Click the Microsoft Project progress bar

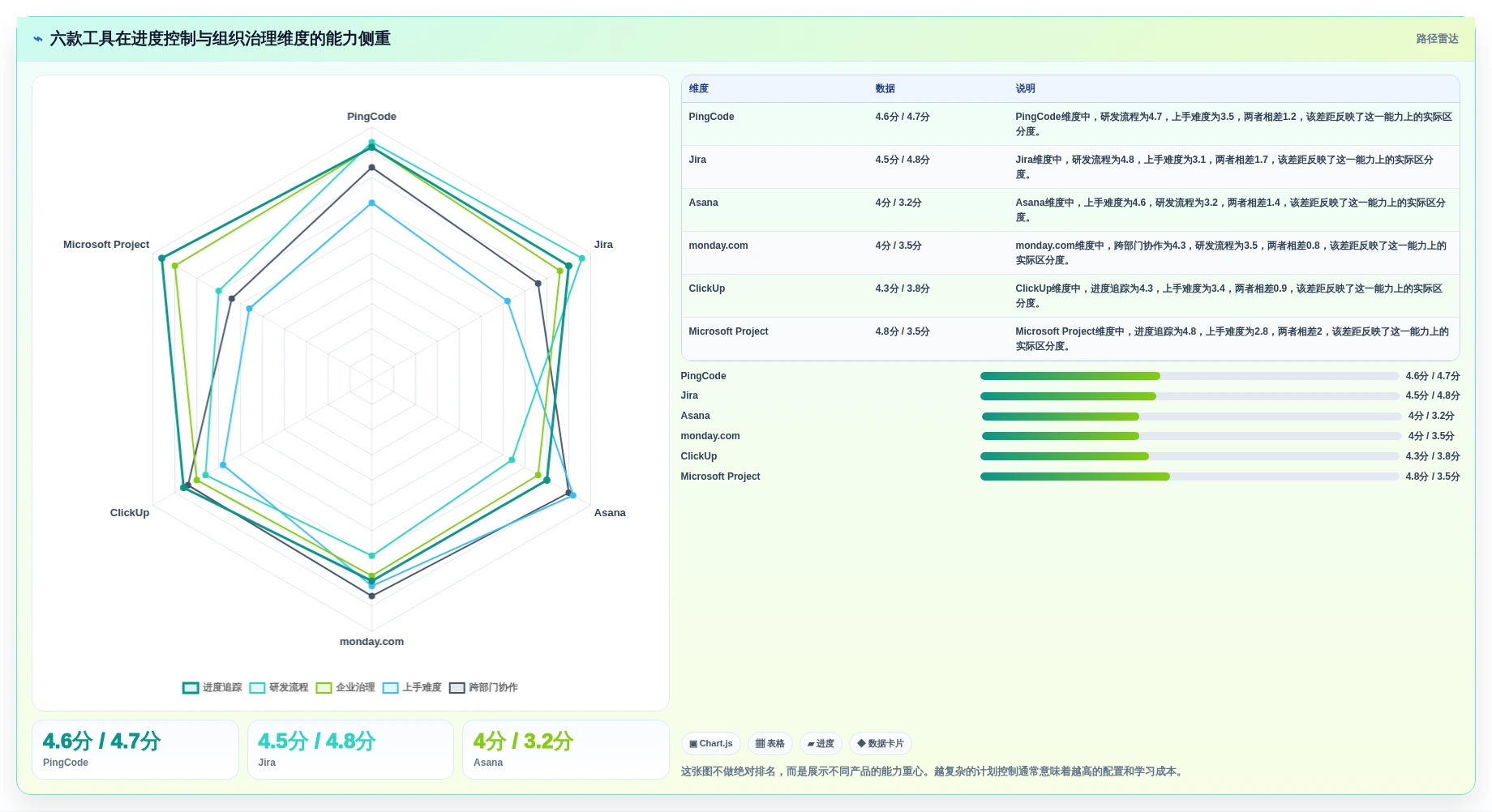pyautogui.click(x=1190, y=477)
